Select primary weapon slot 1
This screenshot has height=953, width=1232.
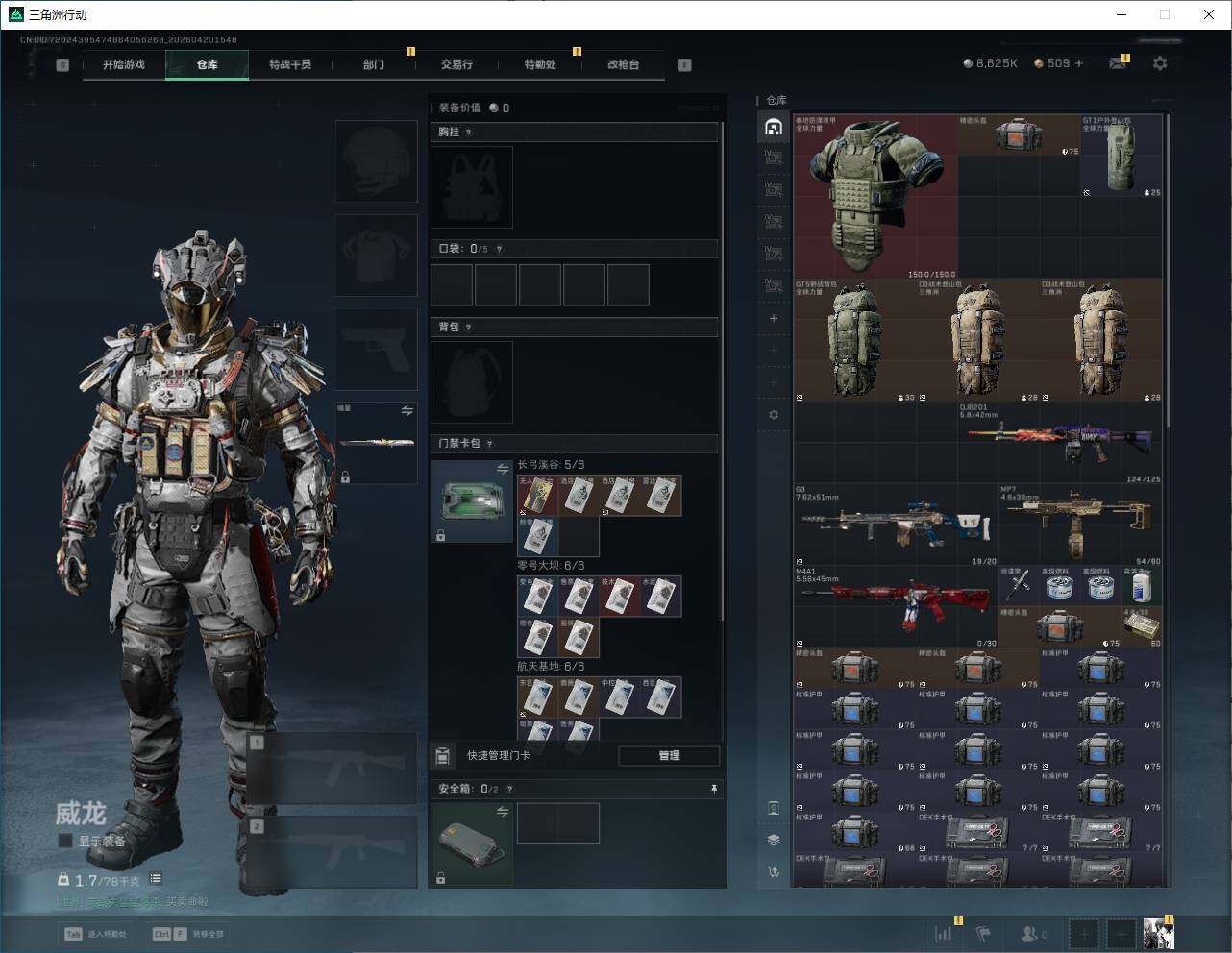(x=332, y=769)
